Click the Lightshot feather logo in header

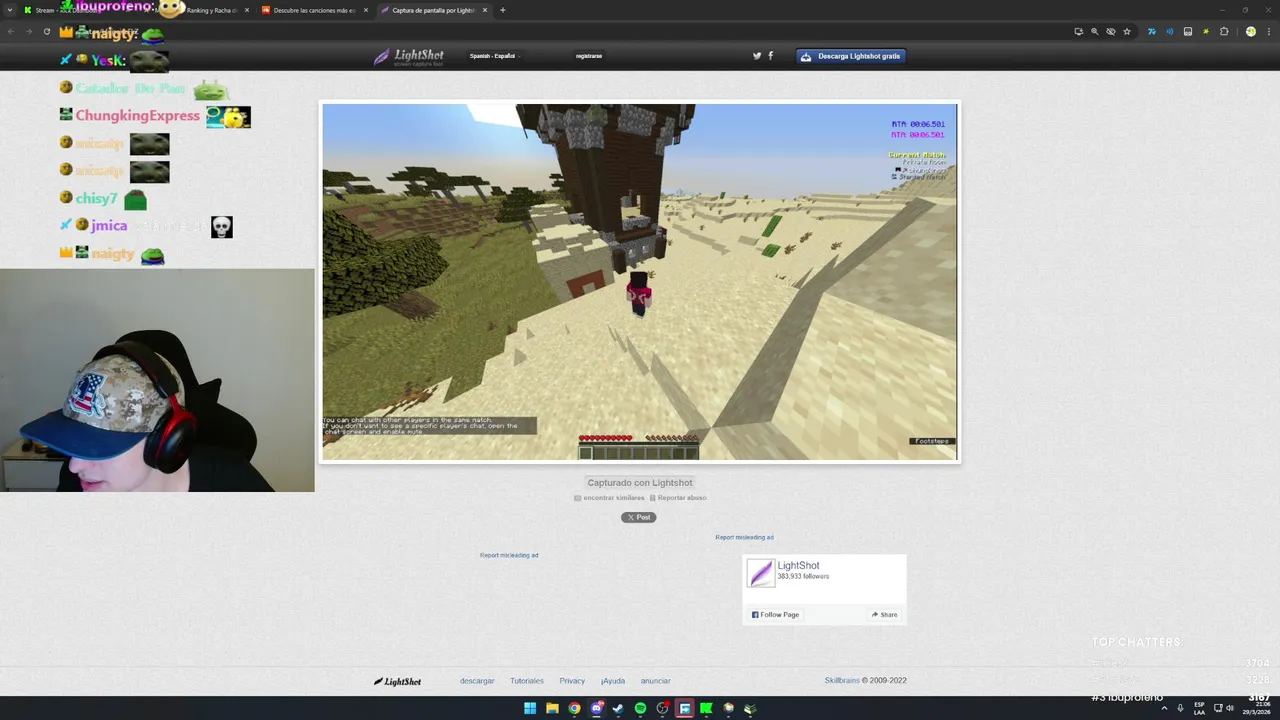(409, 57)
